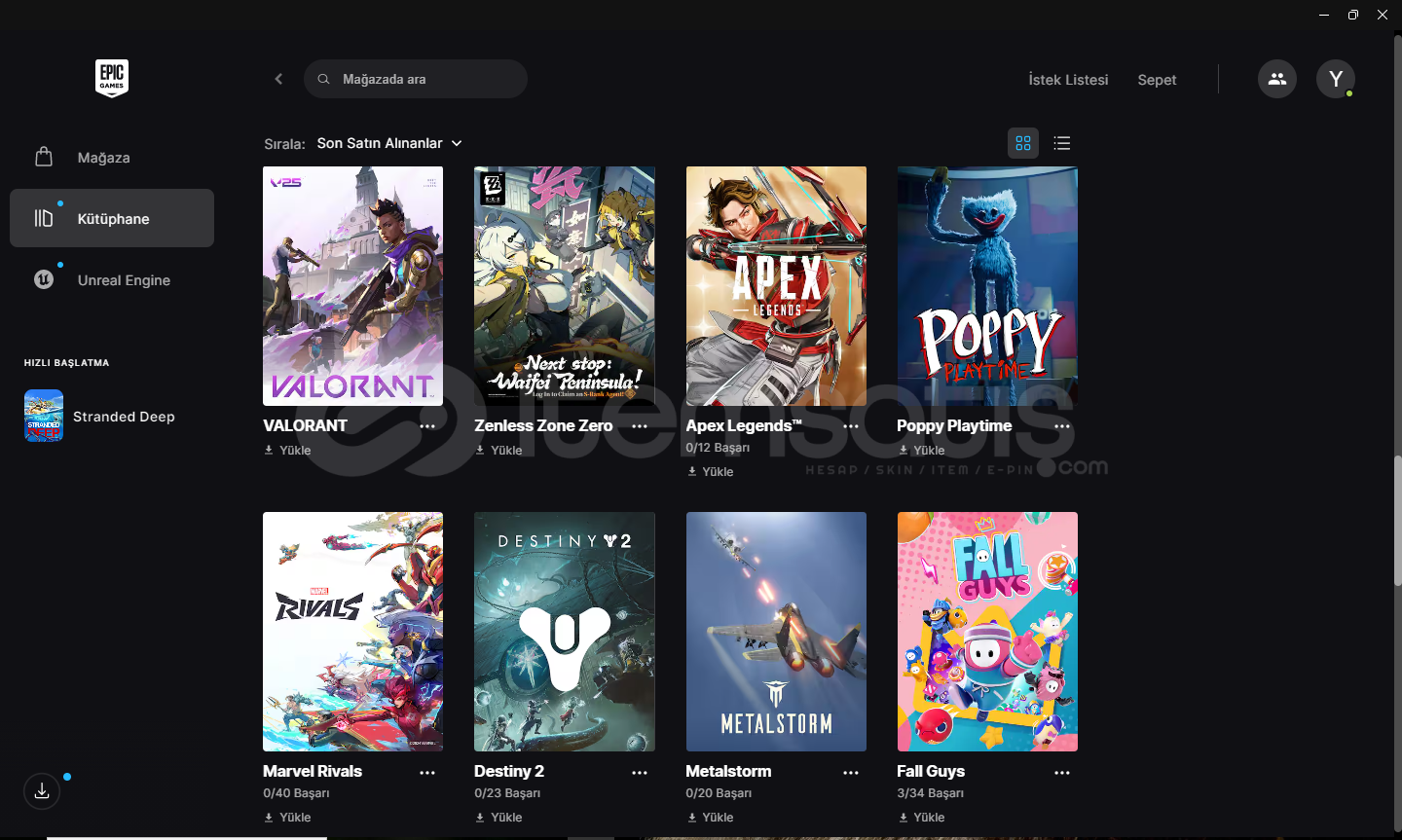Switch to list view layout

1062,143
